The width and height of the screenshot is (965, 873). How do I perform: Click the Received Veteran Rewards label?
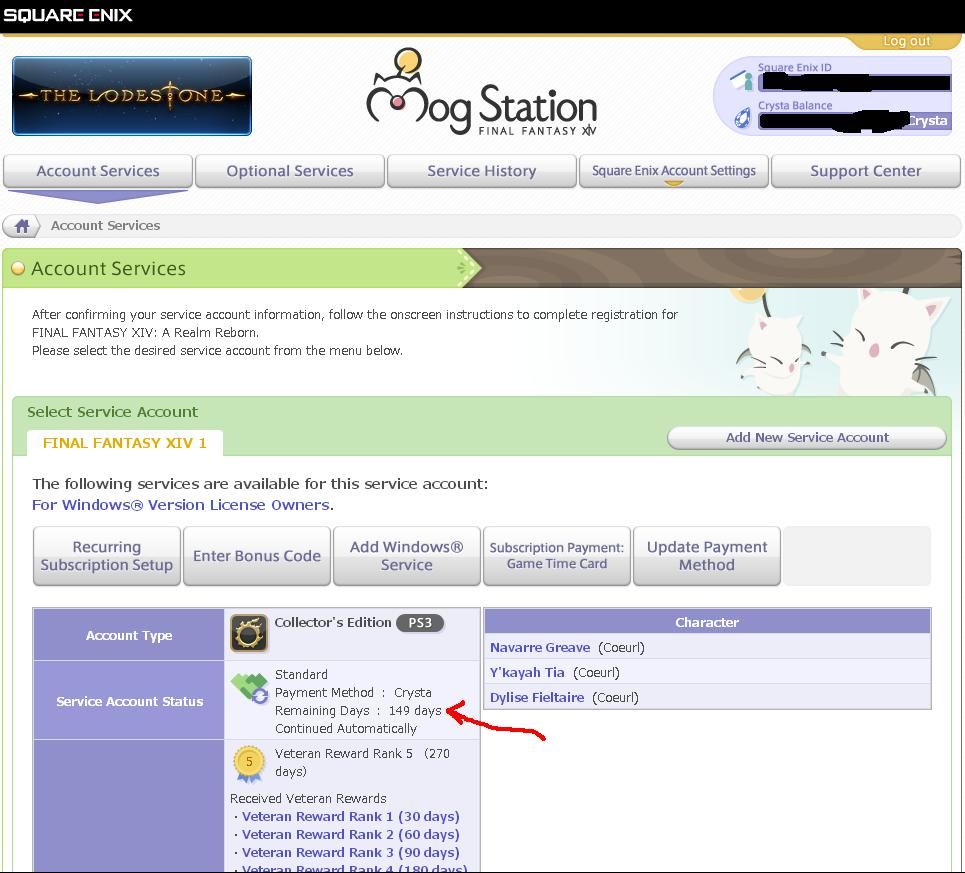click(x=308, y=799)
